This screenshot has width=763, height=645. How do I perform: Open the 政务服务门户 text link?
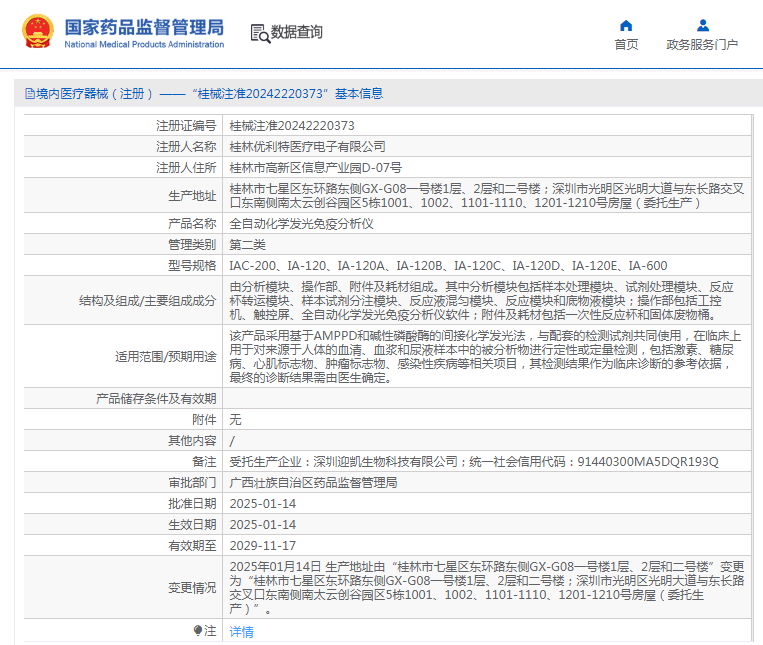702,45
